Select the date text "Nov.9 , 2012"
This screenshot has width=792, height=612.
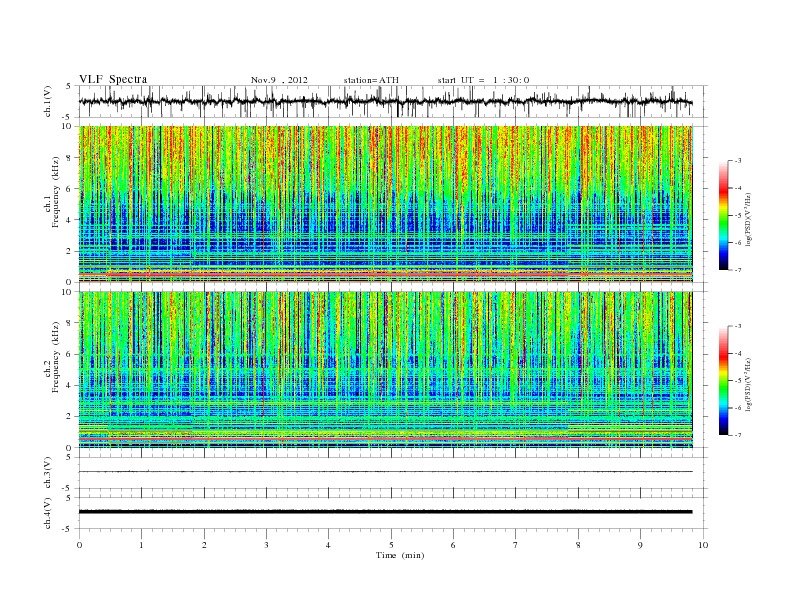click(x=279, y=80)
